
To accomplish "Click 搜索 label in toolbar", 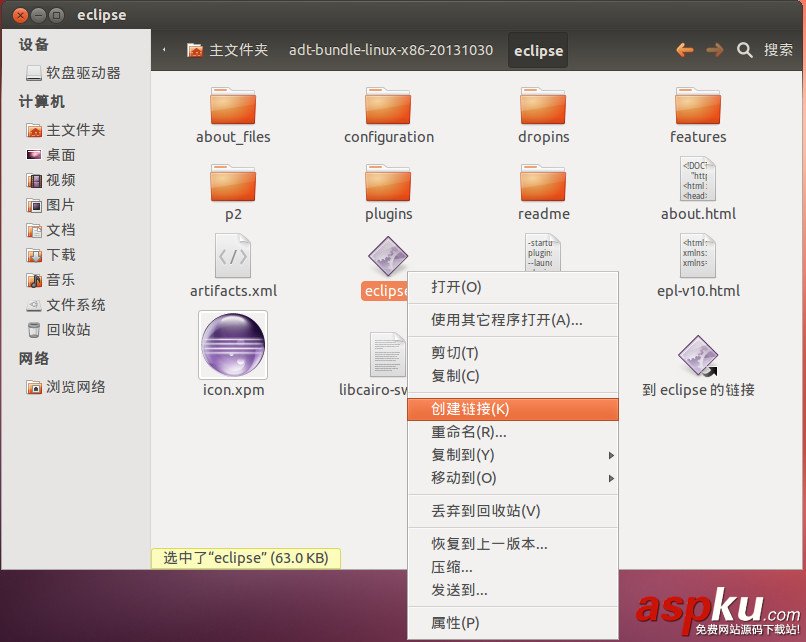I will click(x=778, y=50).
